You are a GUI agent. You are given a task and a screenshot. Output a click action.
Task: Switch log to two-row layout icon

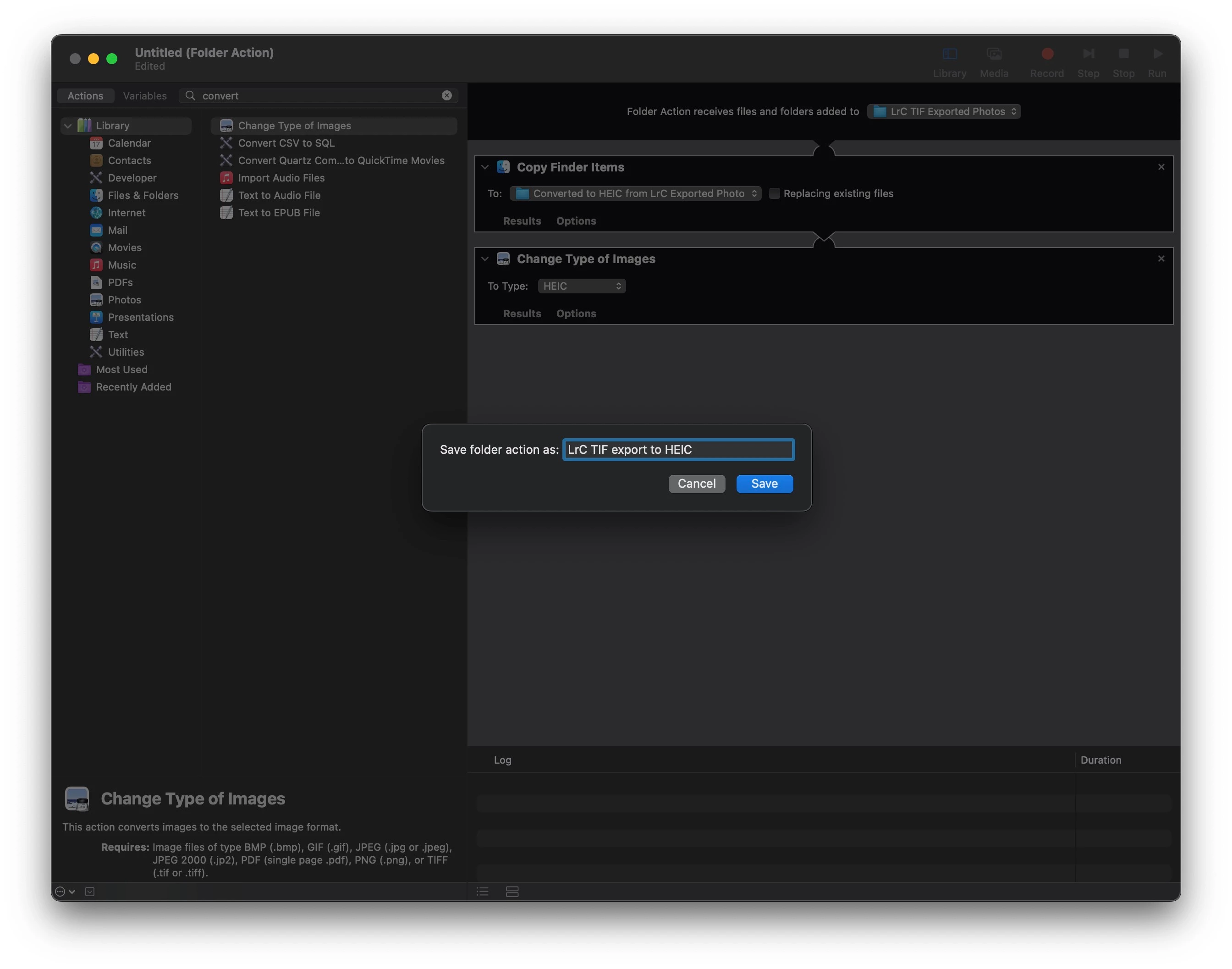(511, 891)
